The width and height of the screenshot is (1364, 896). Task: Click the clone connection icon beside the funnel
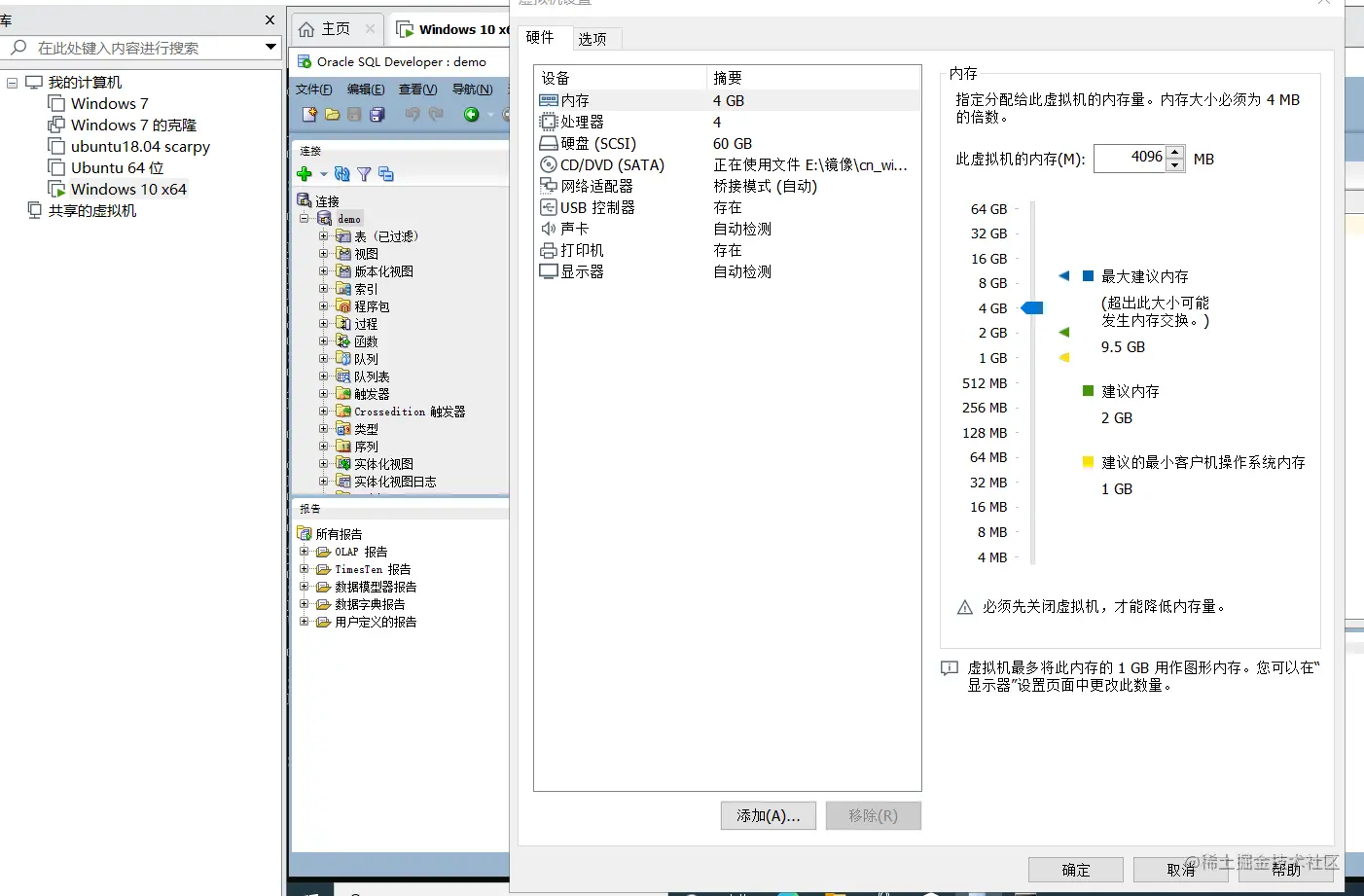[385, 174]
